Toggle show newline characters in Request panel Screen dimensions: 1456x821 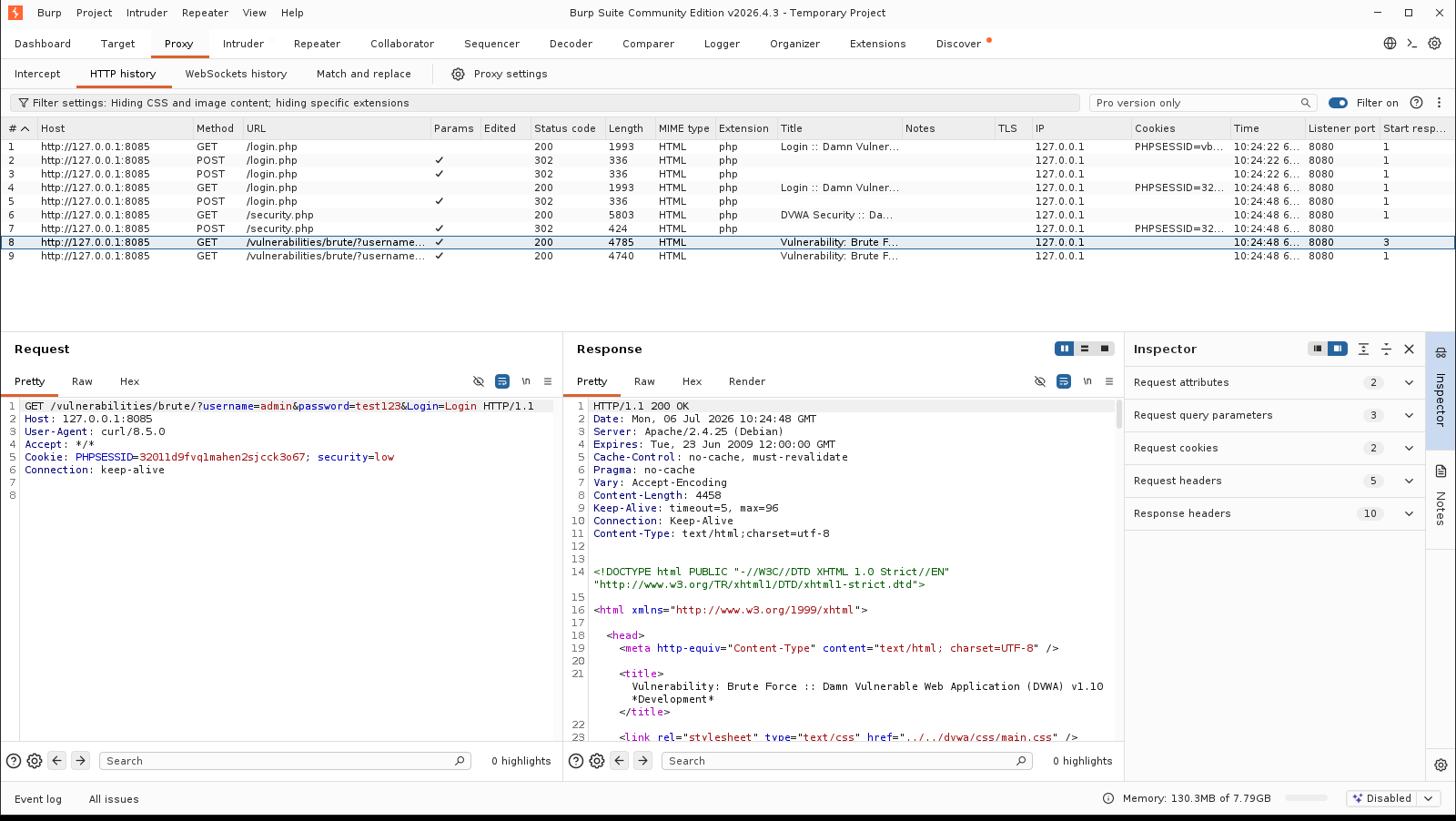point(526,381)
